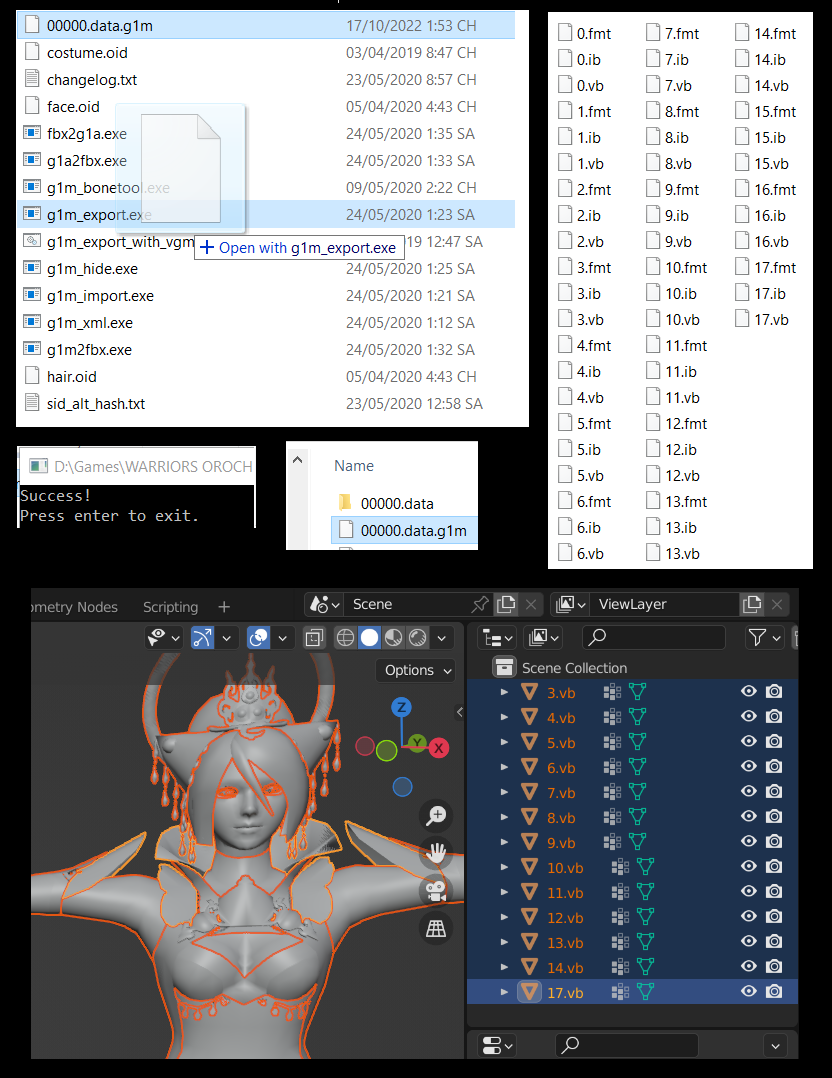This screenshot has width=832, height=1078.
Task: Click 11.vb object triangle icon
Action: 529,892
